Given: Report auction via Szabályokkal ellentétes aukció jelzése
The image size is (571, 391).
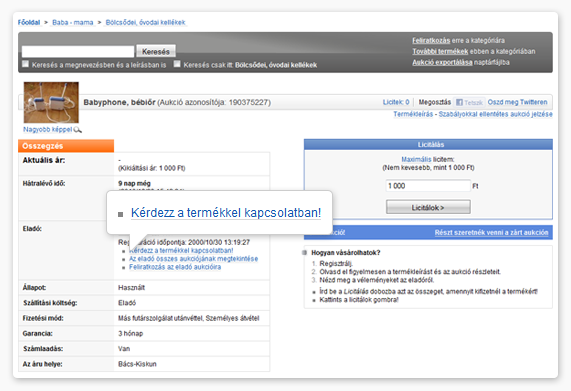Looking at the screenshot, I should (x=495, y=114).
